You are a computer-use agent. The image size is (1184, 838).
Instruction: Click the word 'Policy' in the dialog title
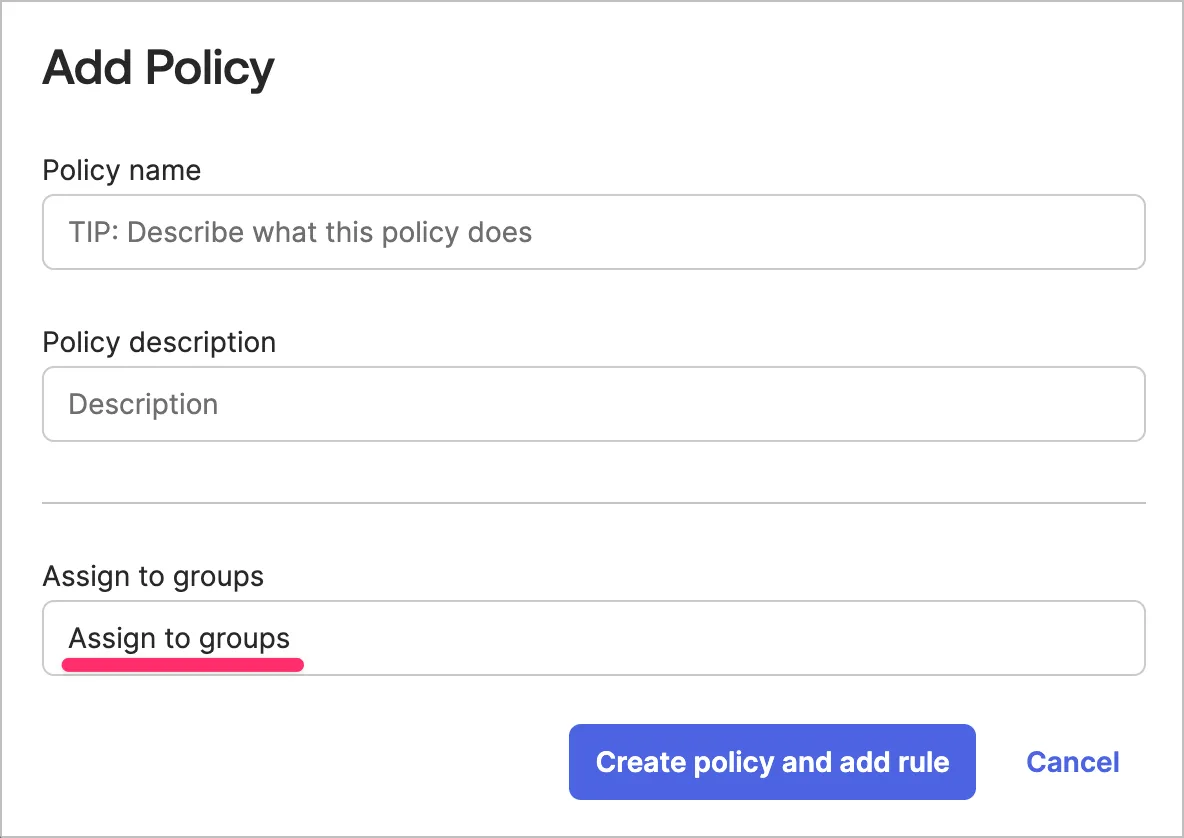[209, 69]
